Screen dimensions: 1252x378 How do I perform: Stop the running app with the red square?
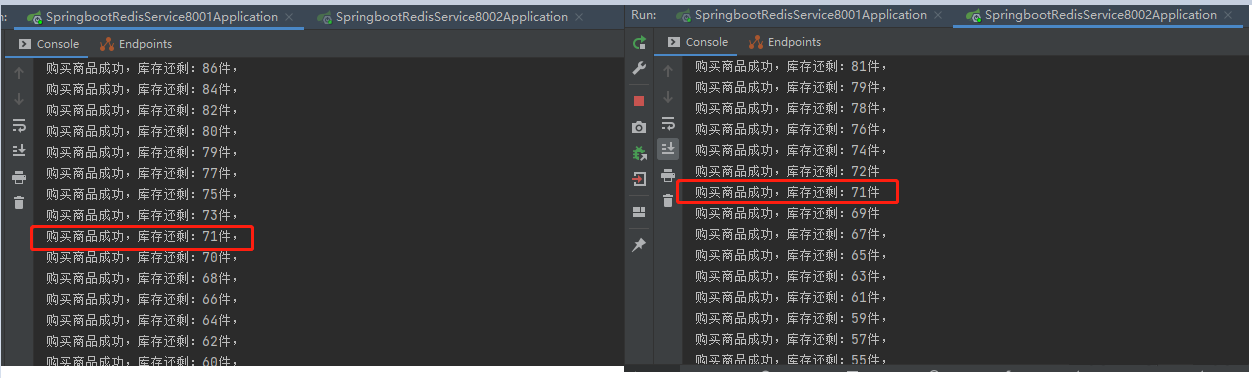pyautogui.click(x=640, y=101)
